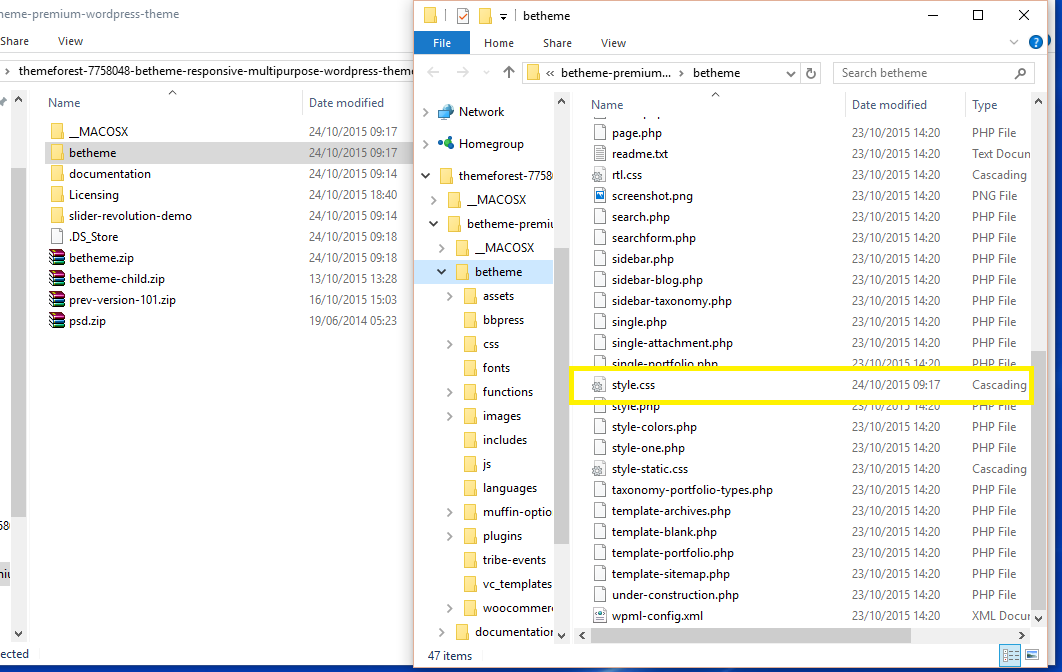Expand the muffin-options tree node
The image size is (1062, 672).
450,512
